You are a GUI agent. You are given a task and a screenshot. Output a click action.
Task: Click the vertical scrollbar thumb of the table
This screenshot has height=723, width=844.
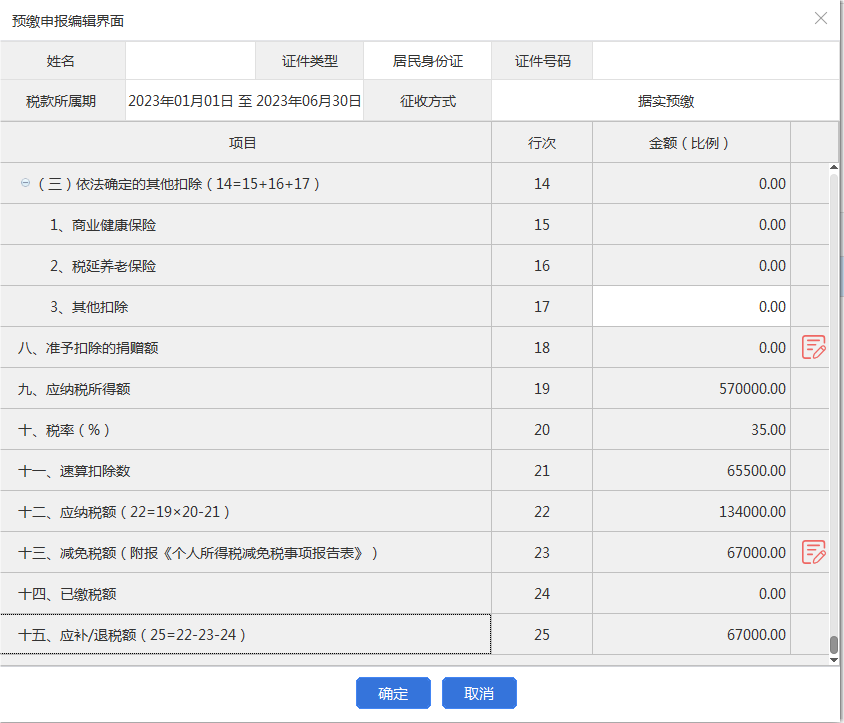pyautogui.click(x=834, y=644)
